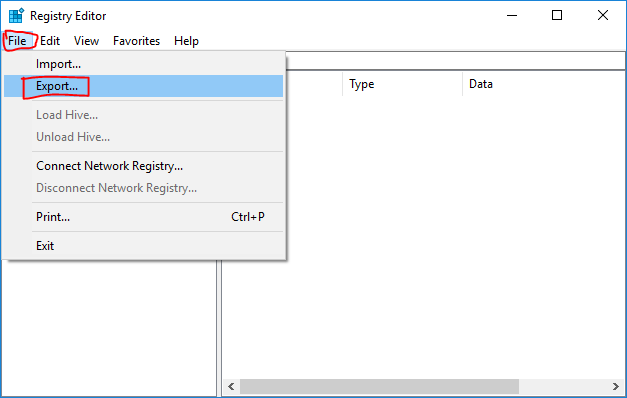The height and width of the screenshot is (398, 627).
Task: Select Print... from the File menu
Action: [144, 217]
